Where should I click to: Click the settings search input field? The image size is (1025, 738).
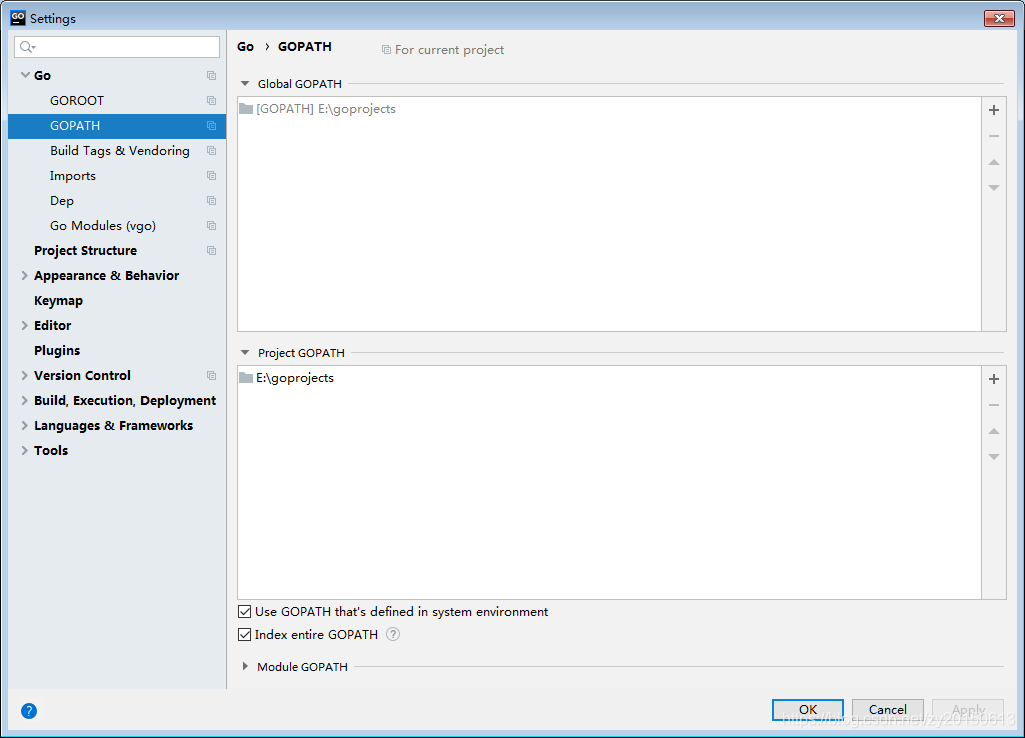point(117,47)
